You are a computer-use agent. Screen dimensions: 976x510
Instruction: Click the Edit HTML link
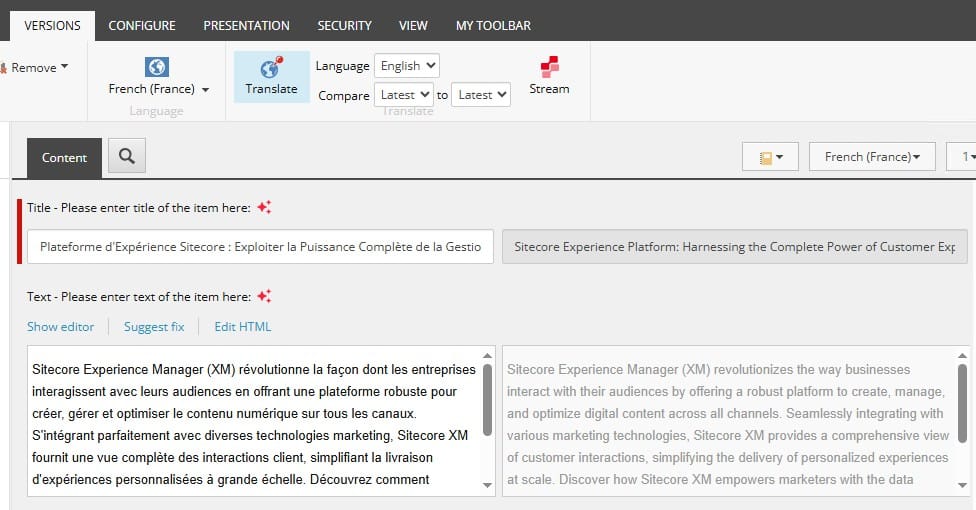(242, 327)
